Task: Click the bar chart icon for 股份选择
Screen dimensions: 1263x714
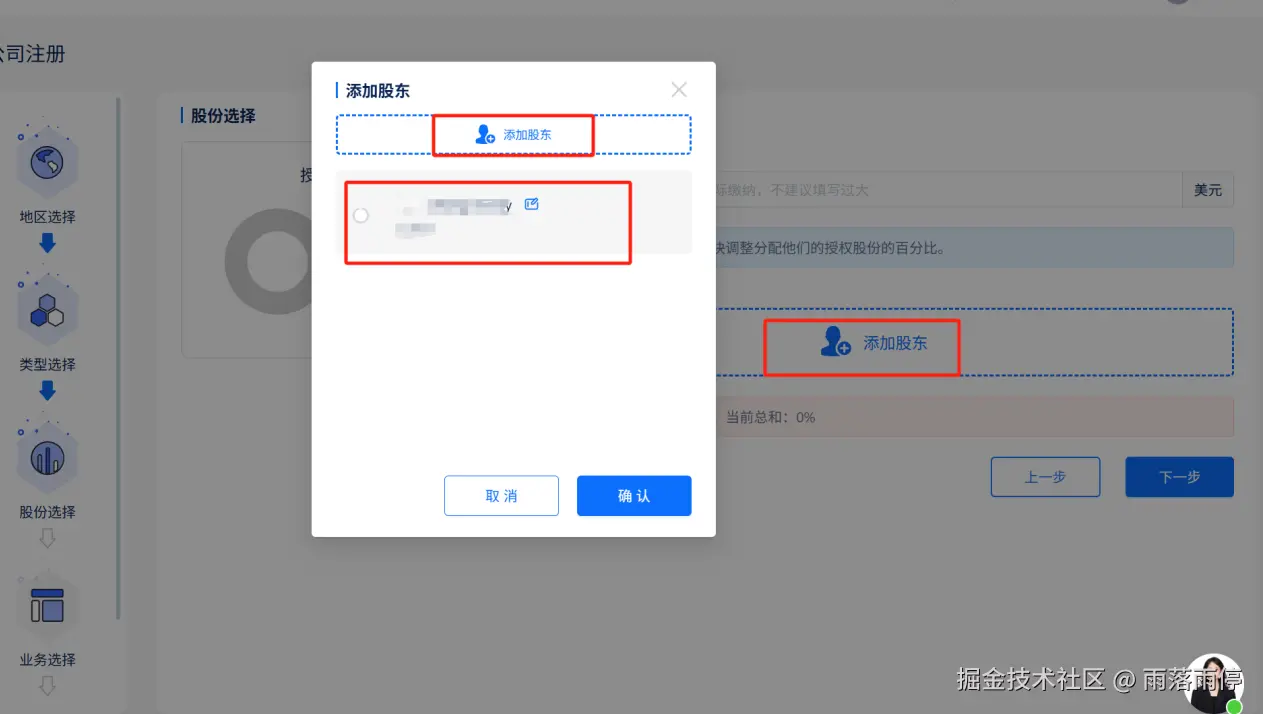Action: tap(47, 457)
